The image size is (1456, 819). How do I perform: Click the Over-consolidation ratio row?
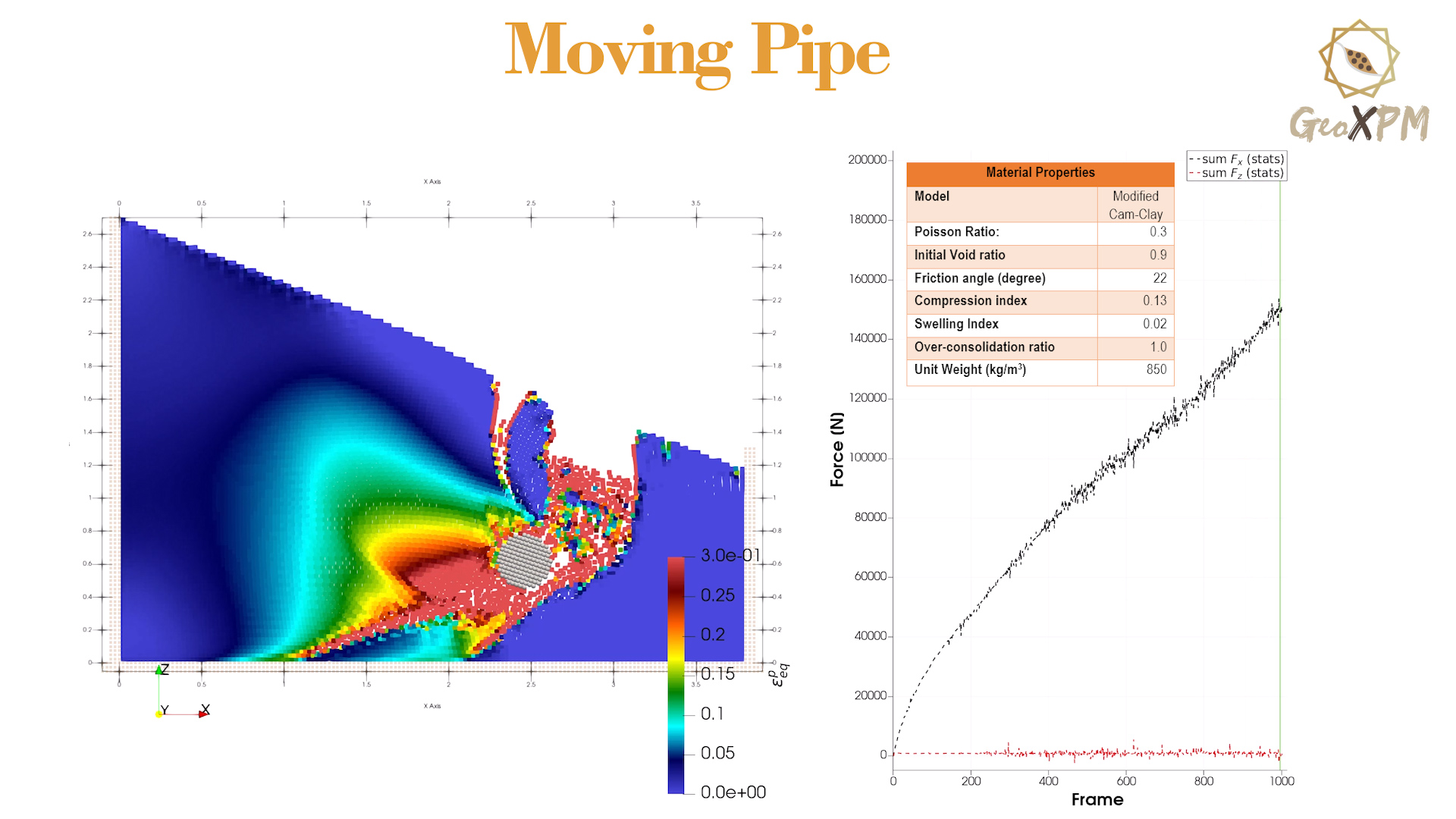point(1040,347)
